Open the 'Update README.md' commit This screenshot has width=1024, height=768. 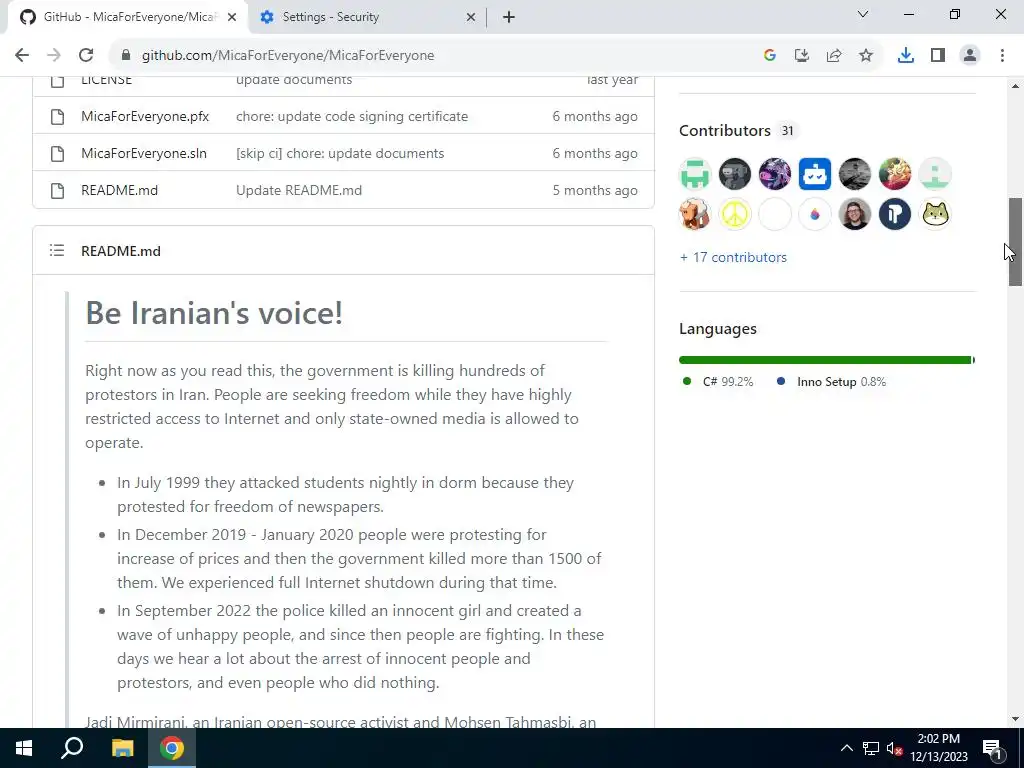coord(298,191)
